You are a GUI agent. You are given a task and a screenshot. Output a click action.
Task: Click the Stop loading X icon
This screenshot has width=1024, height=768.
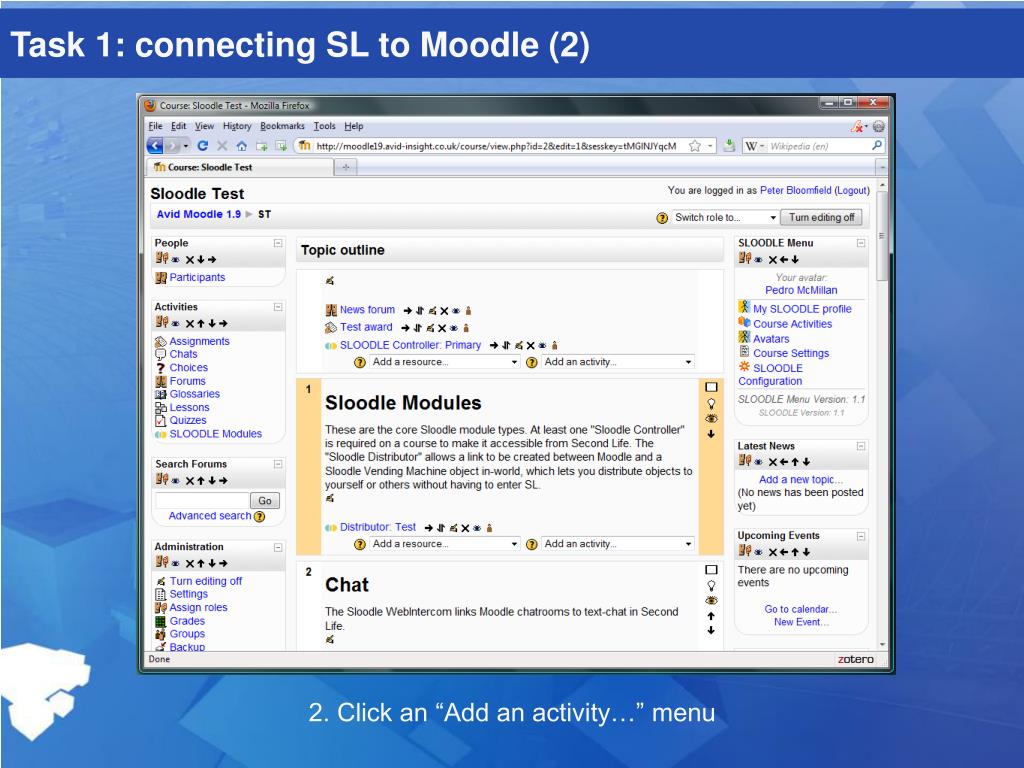(222, 146)
